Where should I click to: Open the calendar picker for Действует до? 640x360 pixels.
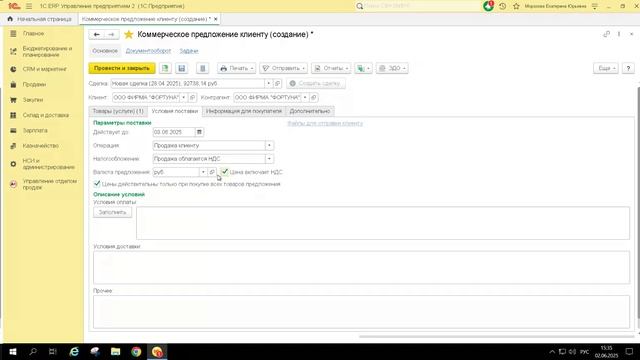199,132
